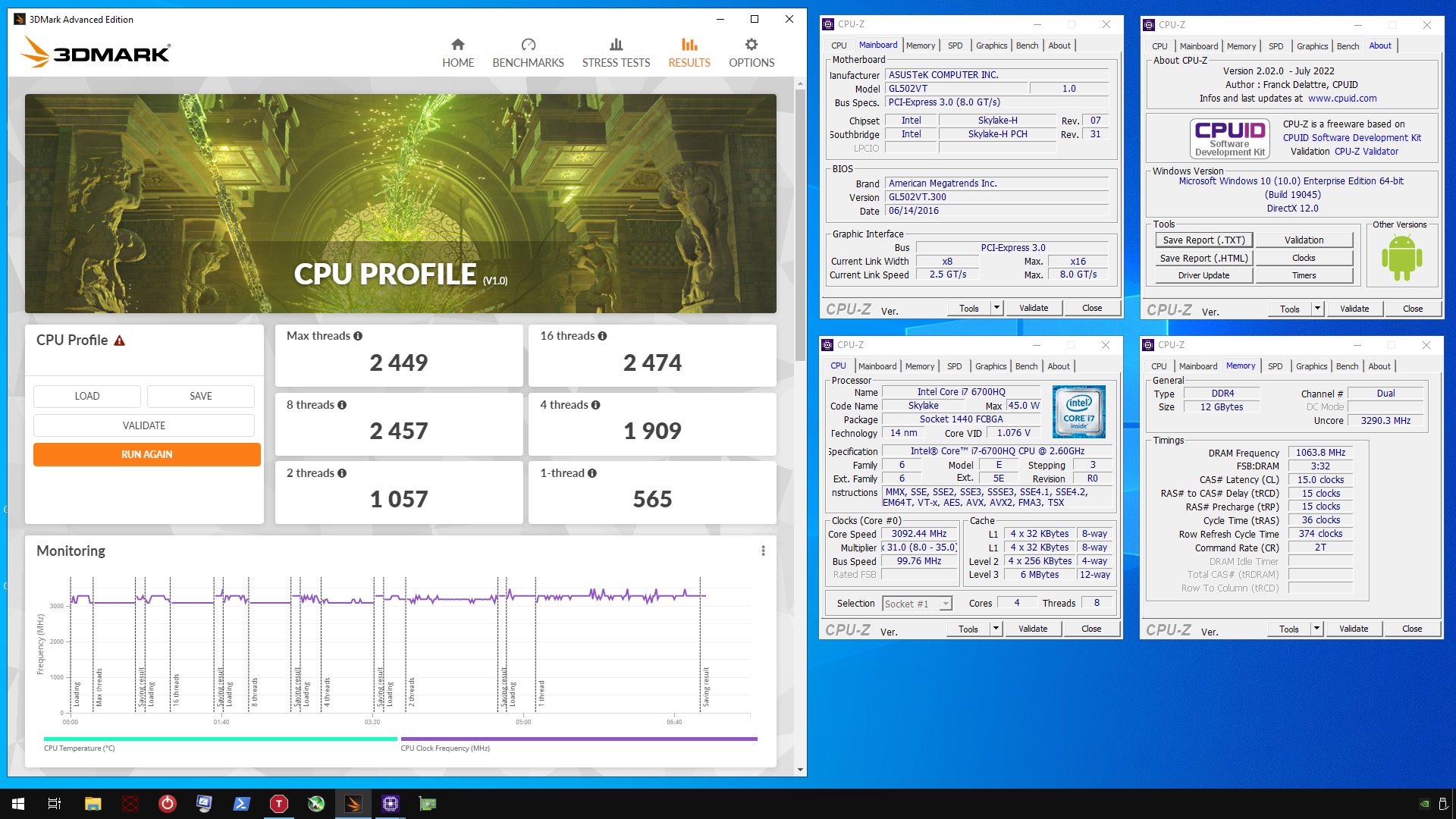Switch to Bench tab in Memory CPU-Z window
Screen dimensions: 1456x819
[x=1347, y=366]
